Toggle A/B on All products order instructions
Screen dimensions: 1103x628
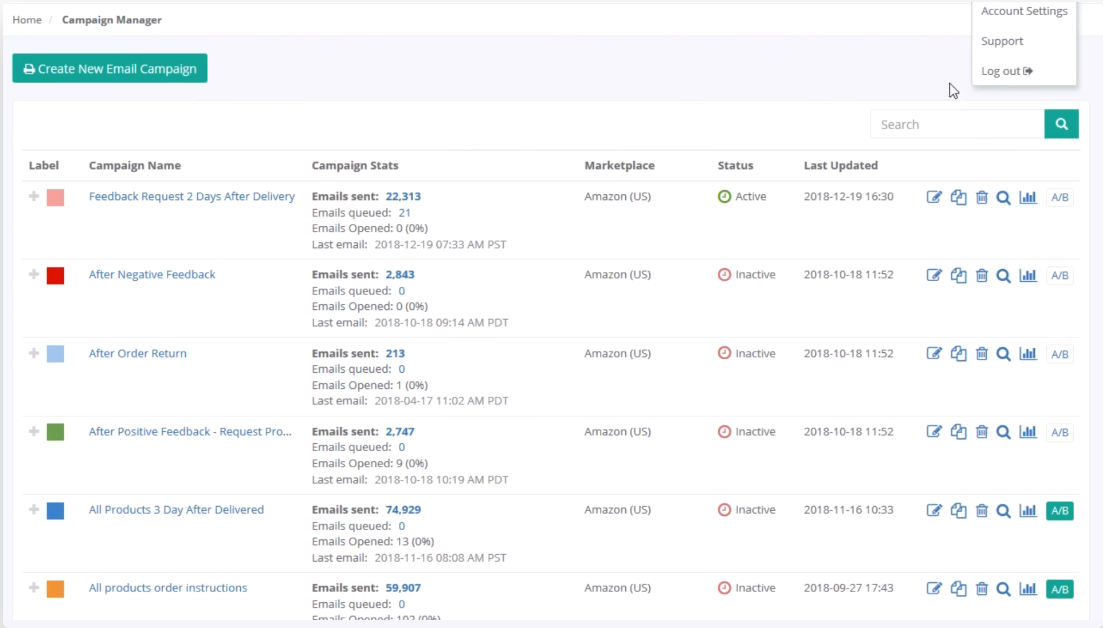[1059, 589]
